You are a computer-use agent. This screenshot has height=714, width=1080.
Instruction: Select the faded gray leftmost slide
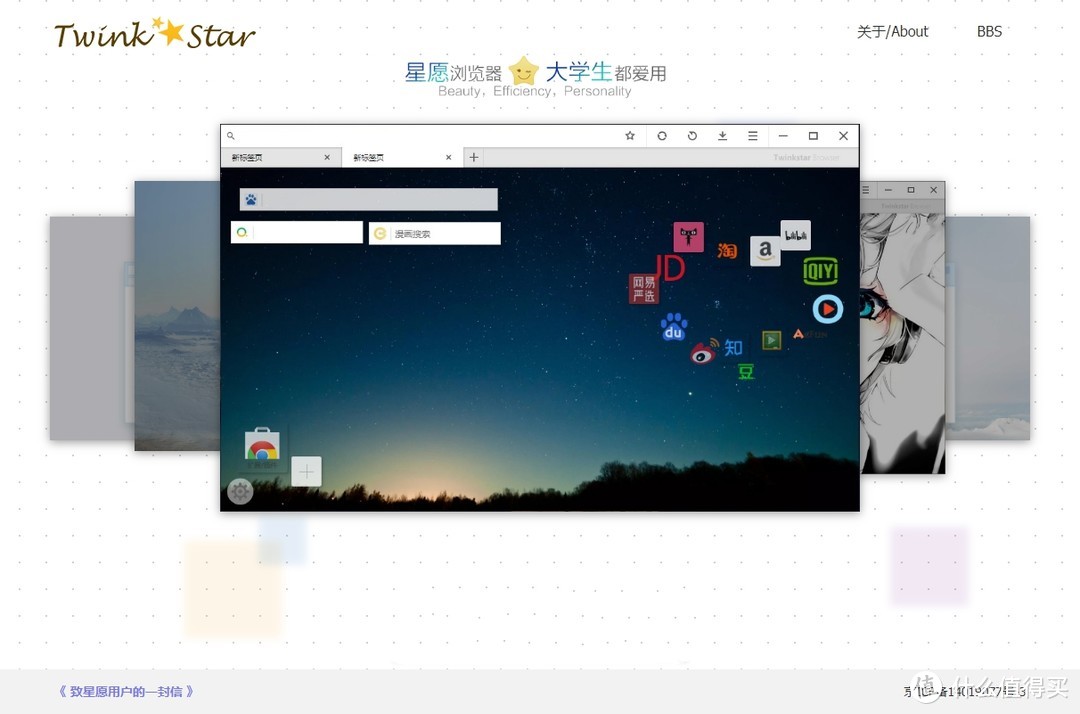point(92,328)
